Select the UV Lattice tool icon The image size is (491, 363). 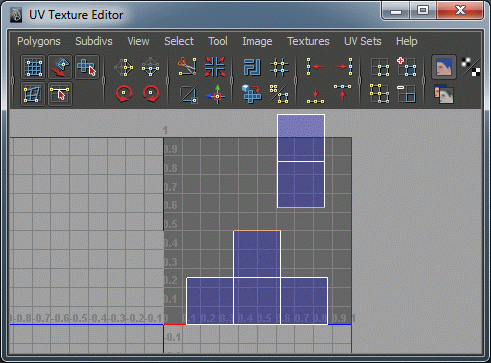pos(33,67)
